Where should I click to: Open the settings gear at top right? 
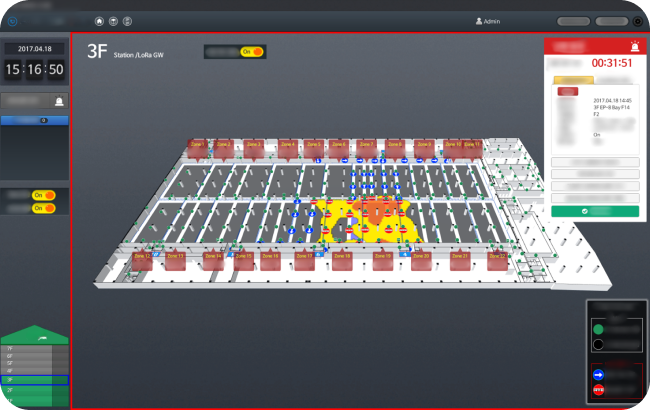637,21
